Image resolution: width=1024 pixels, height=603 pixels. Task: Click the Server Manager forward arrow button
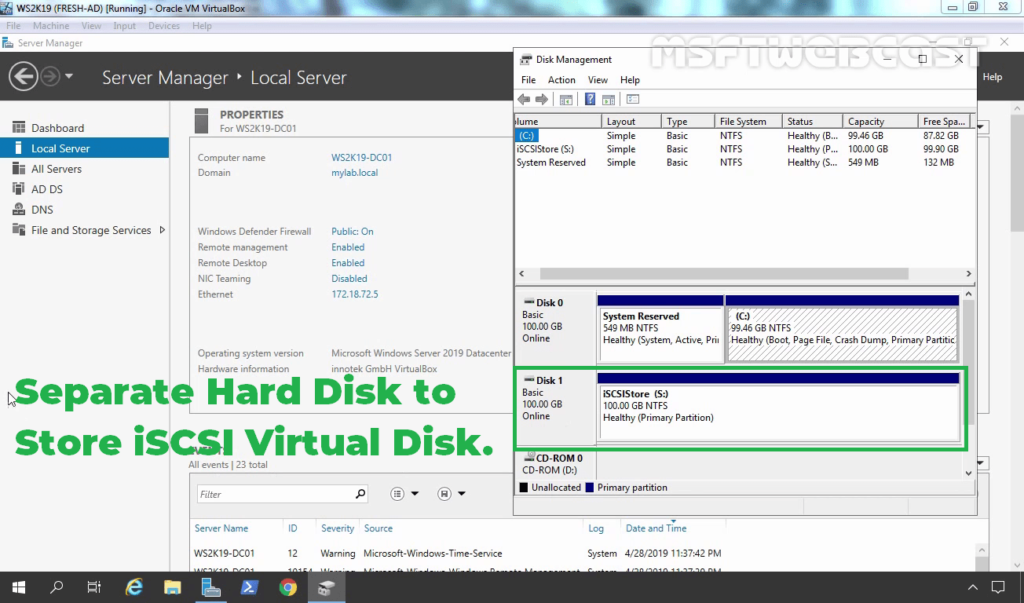[x=50, y=76]
